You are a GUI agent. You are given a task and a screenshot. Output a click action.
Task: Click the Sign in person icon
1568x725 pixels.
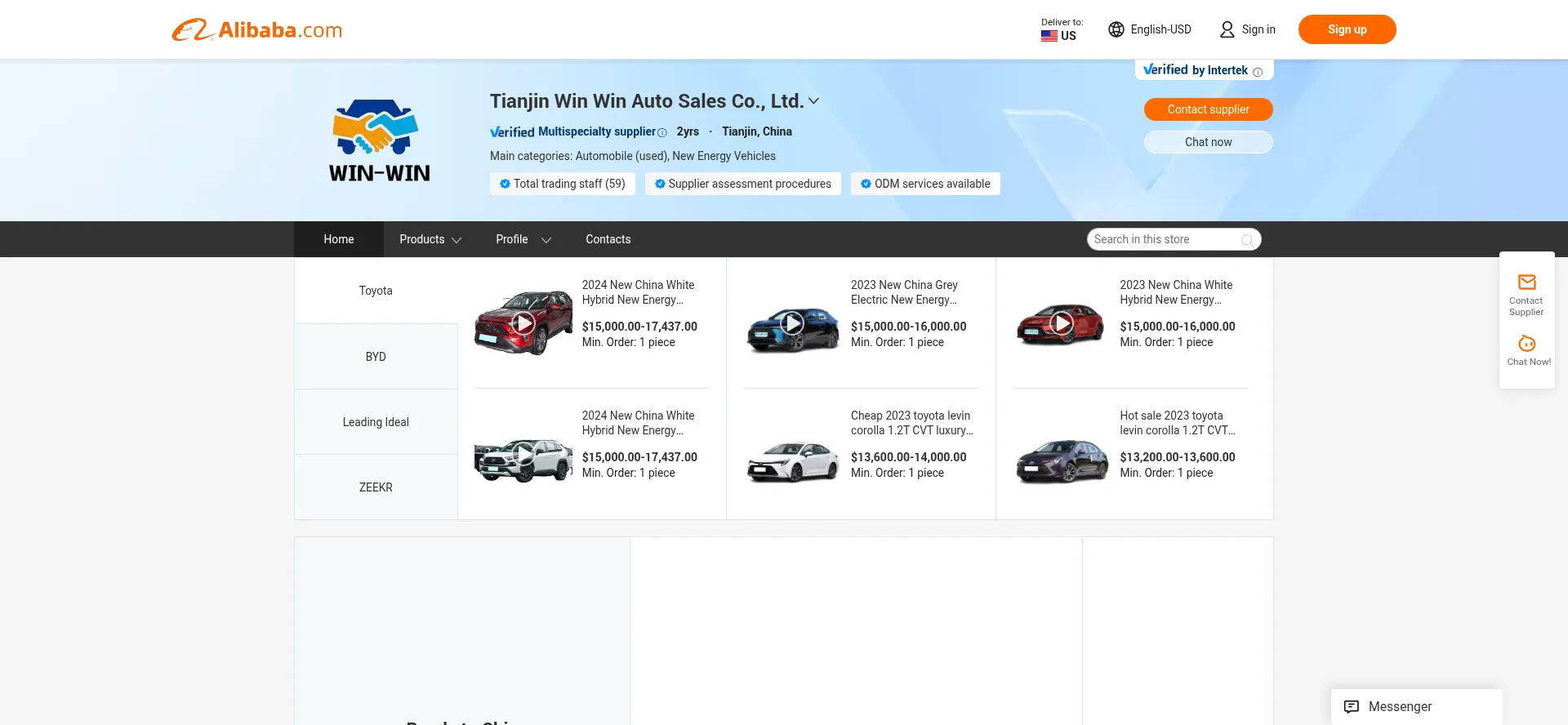(1227, 29)
